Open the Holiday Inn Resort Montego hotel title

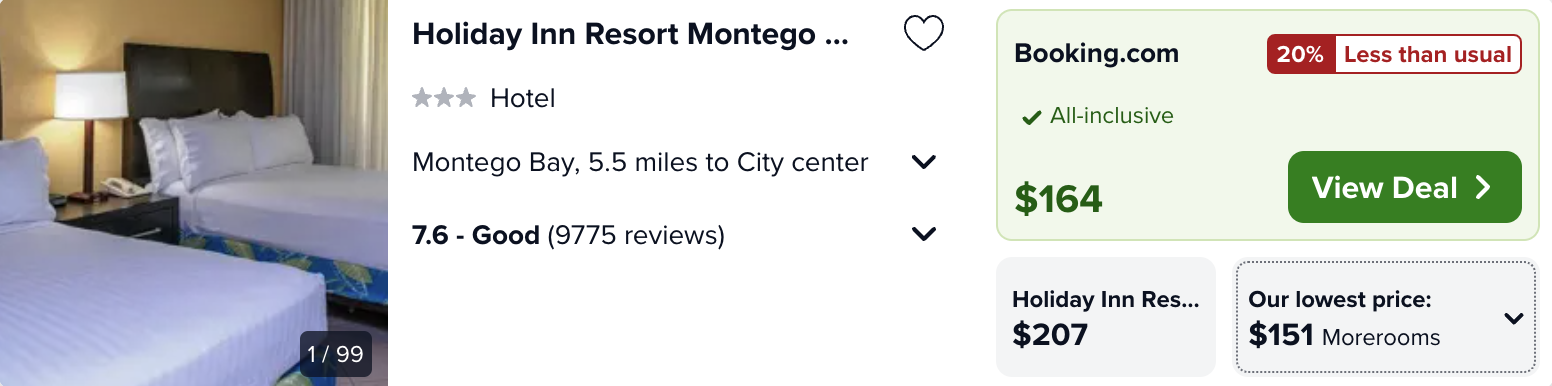630,34
